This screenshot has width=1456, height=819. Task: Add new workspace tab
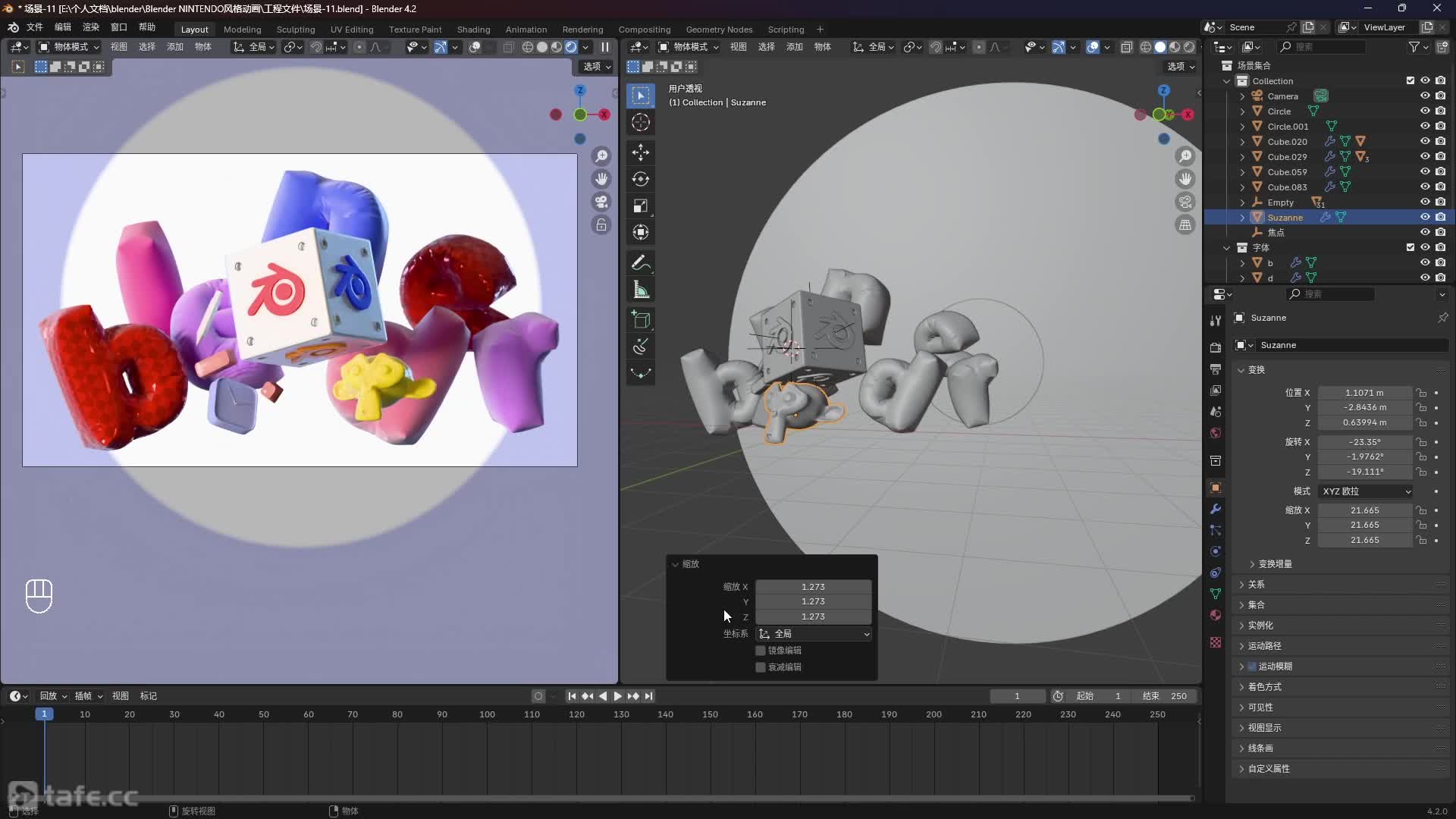(820, 30)
